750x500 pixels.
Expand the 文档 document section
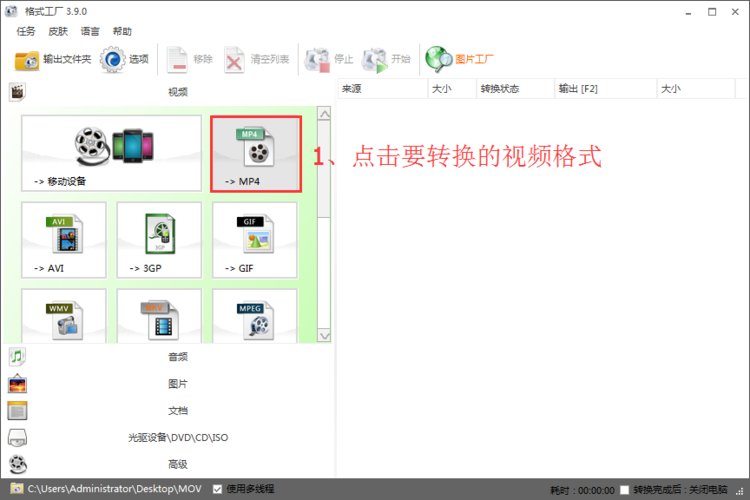coord(178,411)
